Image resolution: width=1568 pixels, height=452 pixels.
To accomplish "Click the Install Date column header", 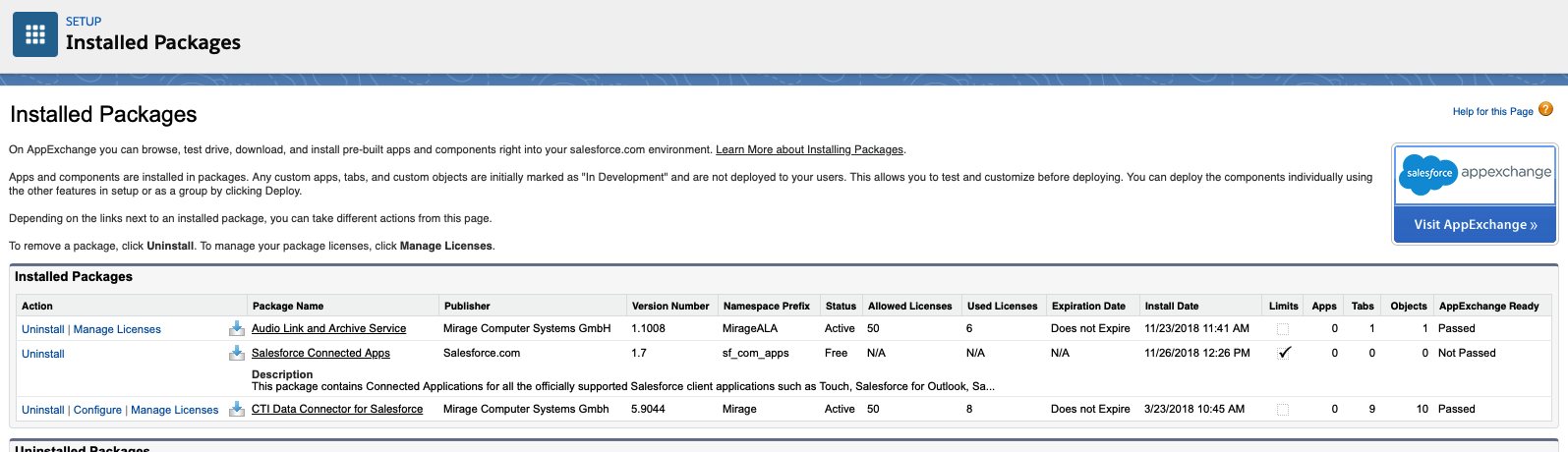I will tap(1172, 306).
